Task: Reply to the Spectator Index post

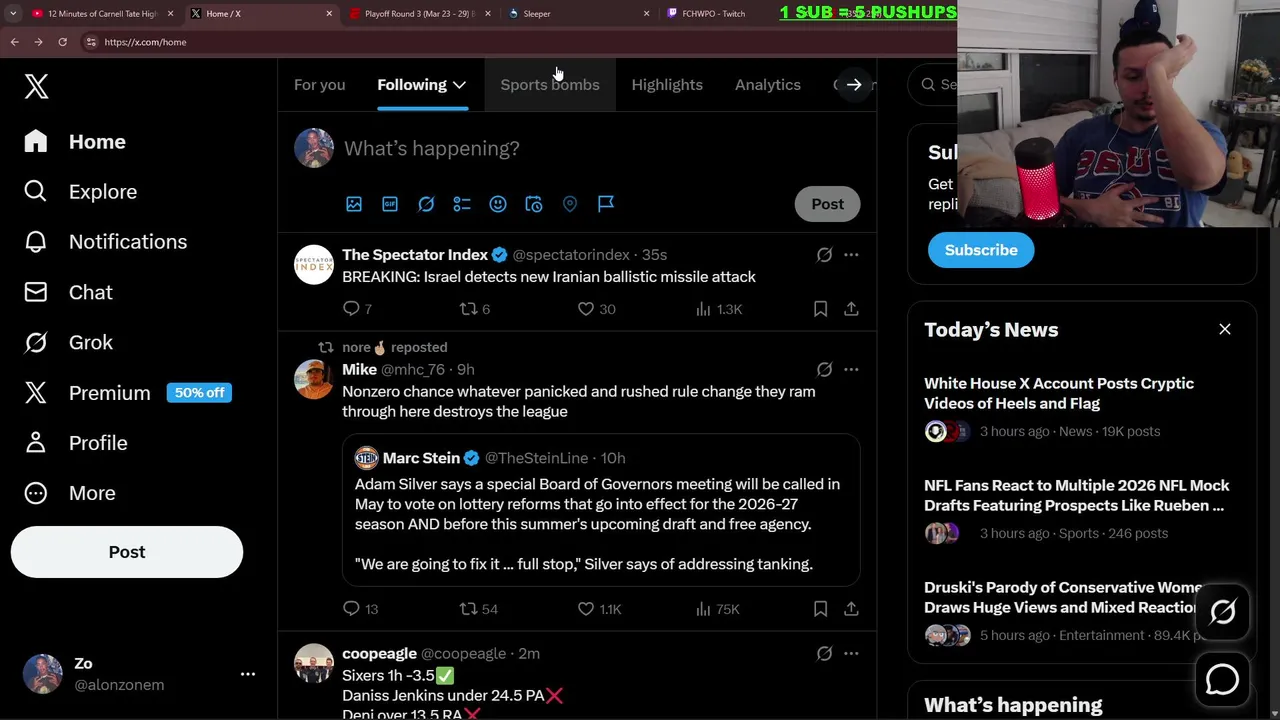Action: pyautogui.click(x=357, y=309)
